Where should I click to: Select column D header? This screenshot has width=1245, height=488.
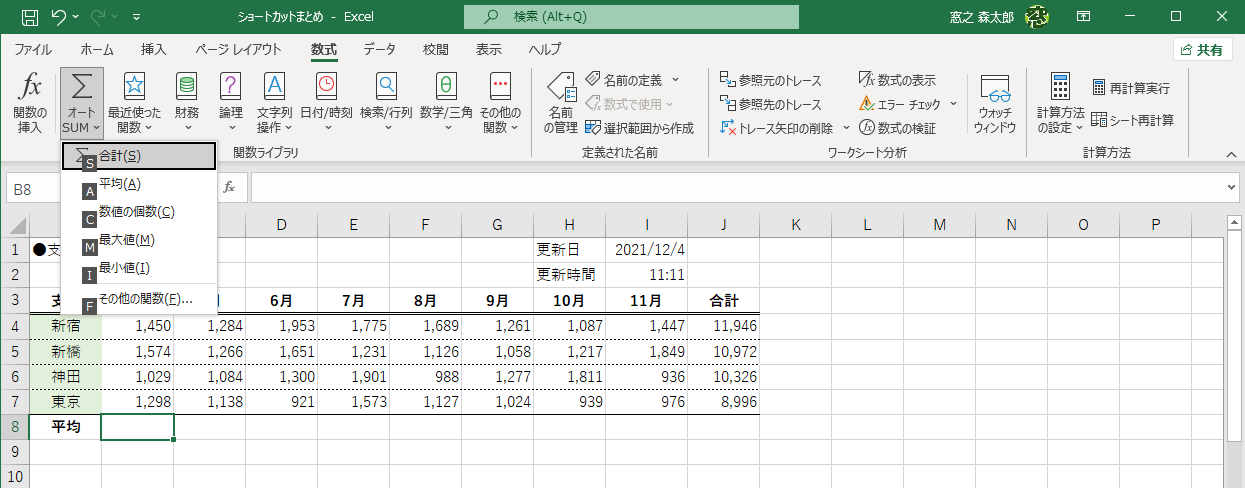(282, 226)
